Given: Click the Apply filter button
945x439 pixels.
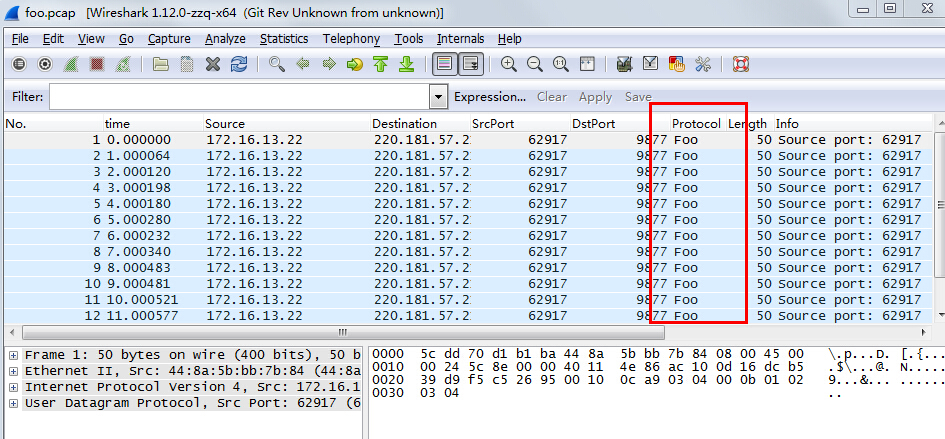Looking at the screenshot, I should pyautogui.click(x=595, y=97).
